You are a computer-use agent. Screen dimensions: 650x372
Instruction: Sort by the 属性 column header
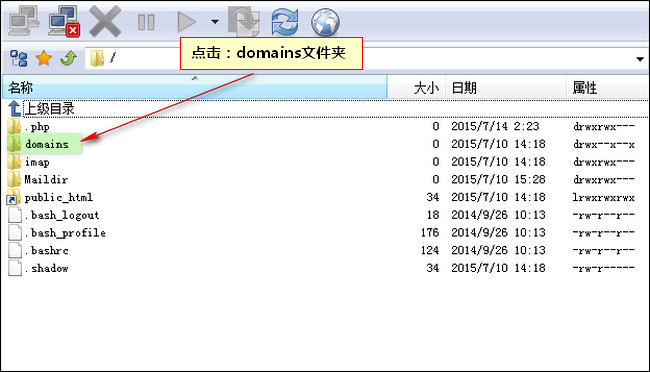tap(607, 88)
